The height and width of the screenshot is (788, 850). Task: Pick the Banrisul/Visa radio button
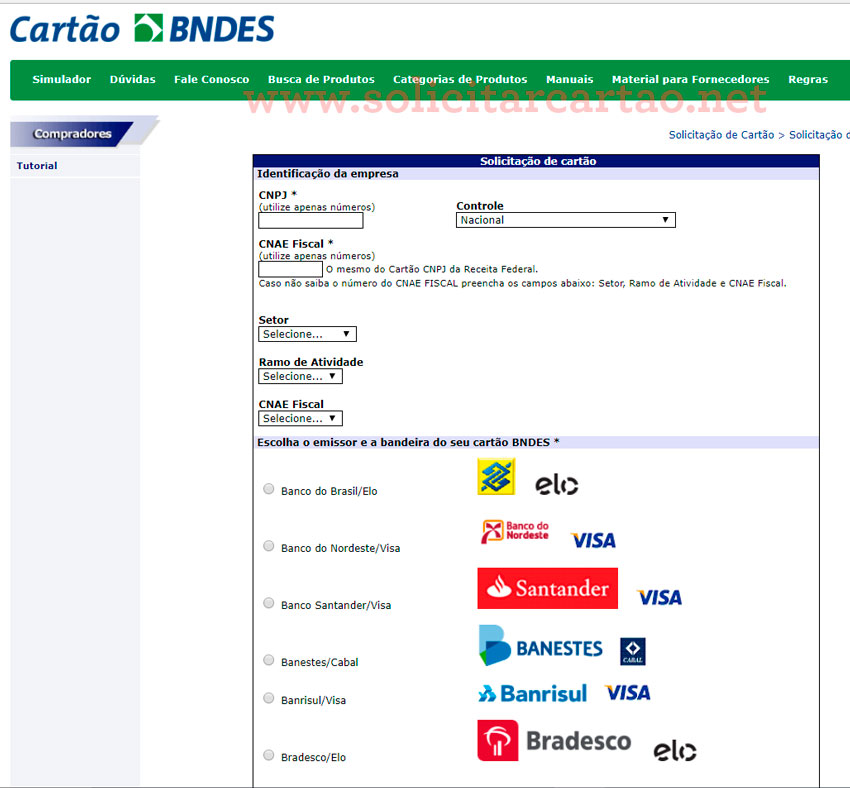tap(268, 698)
